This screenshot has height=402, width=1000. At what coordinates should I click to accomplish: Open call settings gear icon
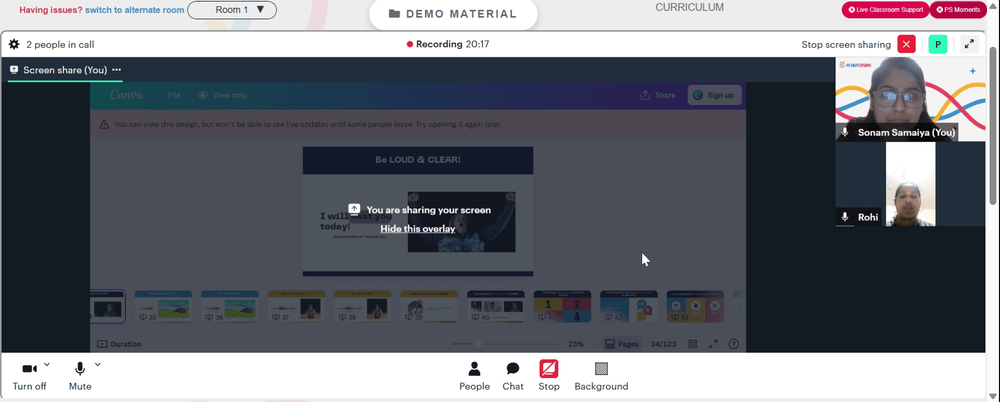coord(14,45)
